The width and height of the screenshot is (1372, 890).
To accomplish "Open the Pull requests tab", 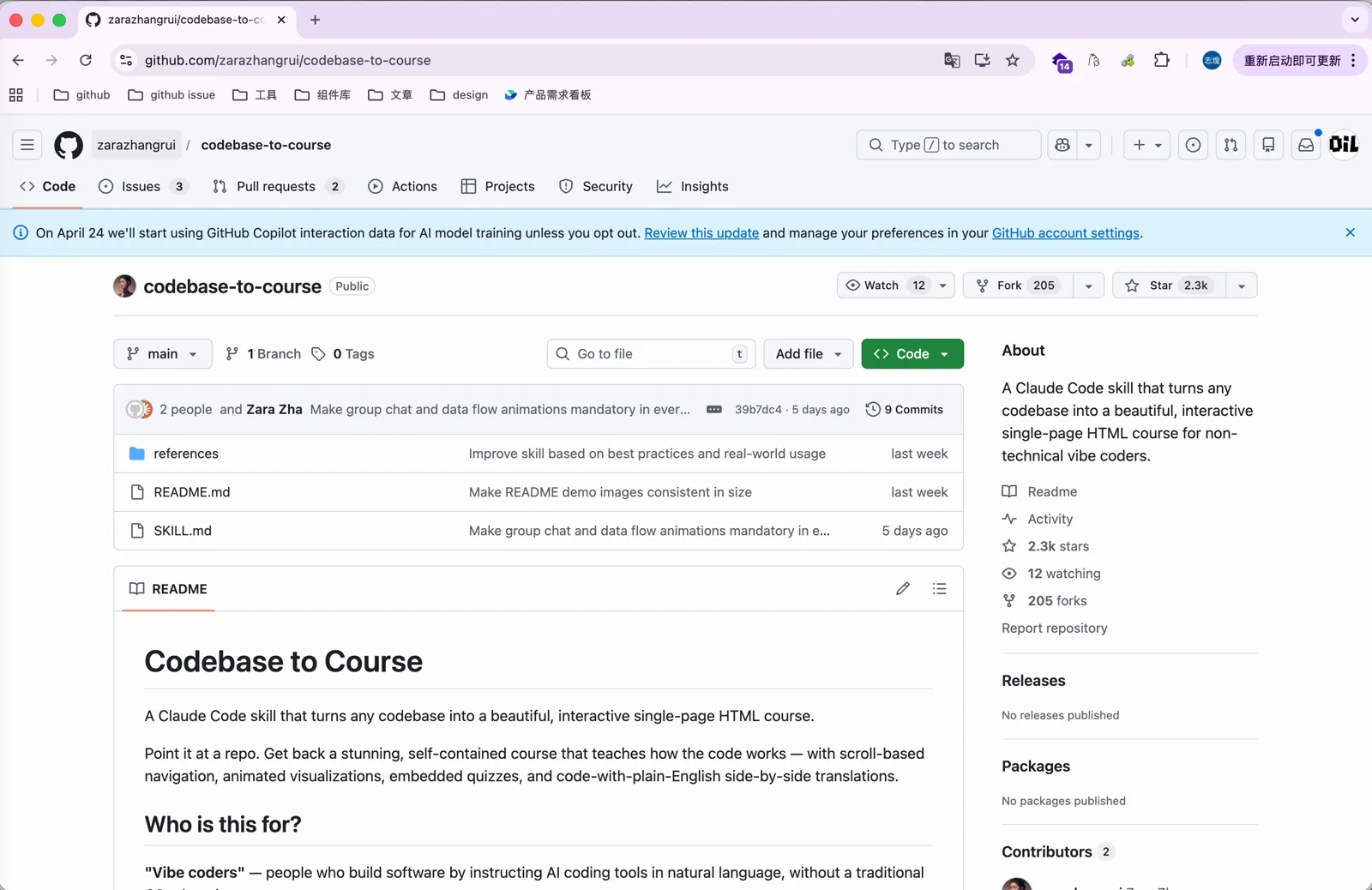I will (x=278, y=186).
